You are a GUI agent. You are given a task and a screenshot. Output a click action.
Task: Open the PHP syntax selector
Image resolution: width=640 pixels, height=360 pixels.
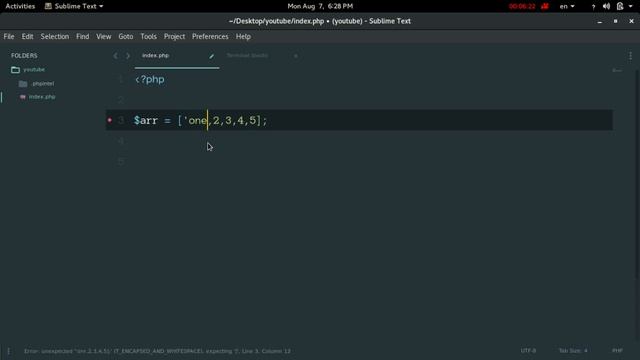pyautogui.click(x=617, y=351)
